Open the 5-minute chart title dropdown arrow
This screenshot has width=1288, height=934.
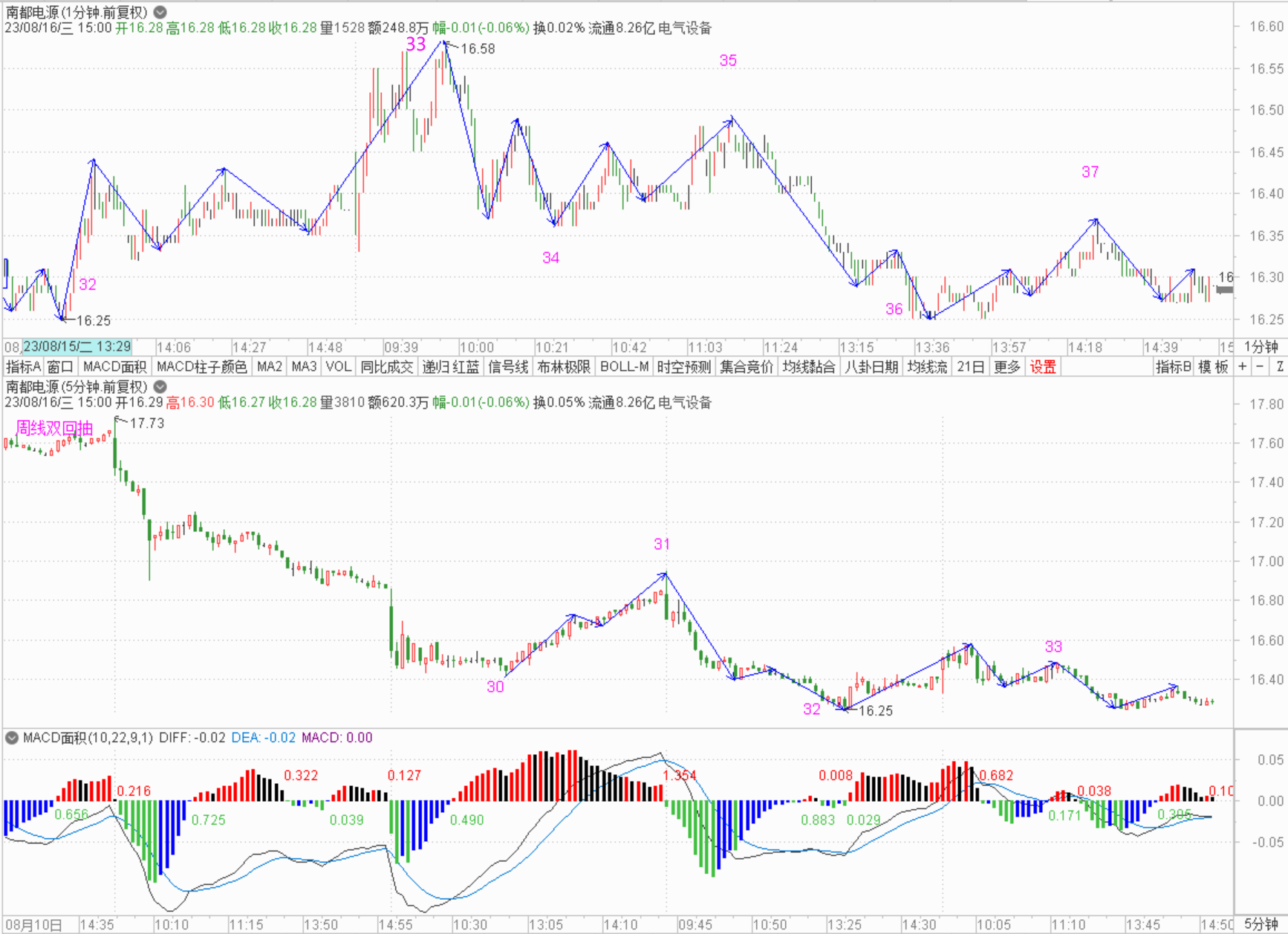160,386
